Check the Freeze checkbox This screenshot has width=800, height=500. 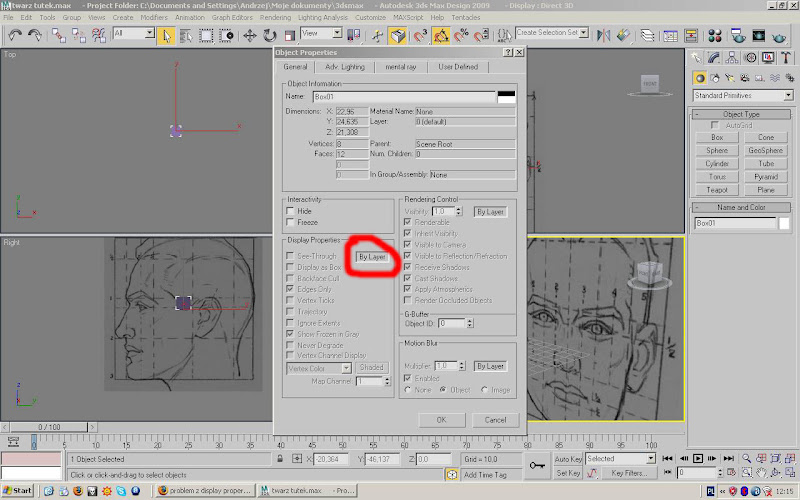click(291, 222)
